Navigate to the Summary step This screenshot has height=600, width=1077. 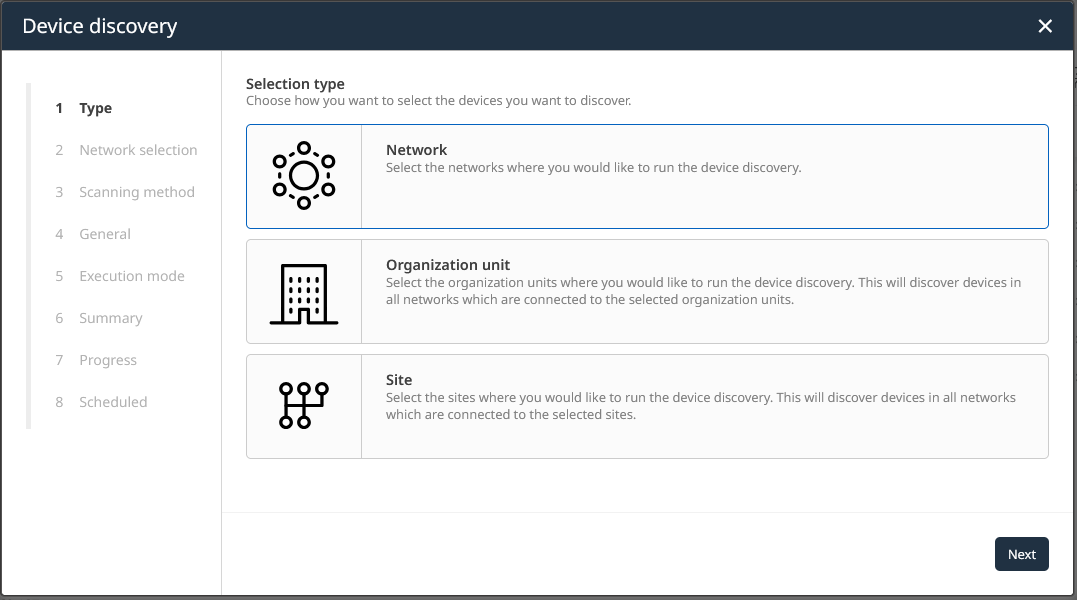click(111, 318)
